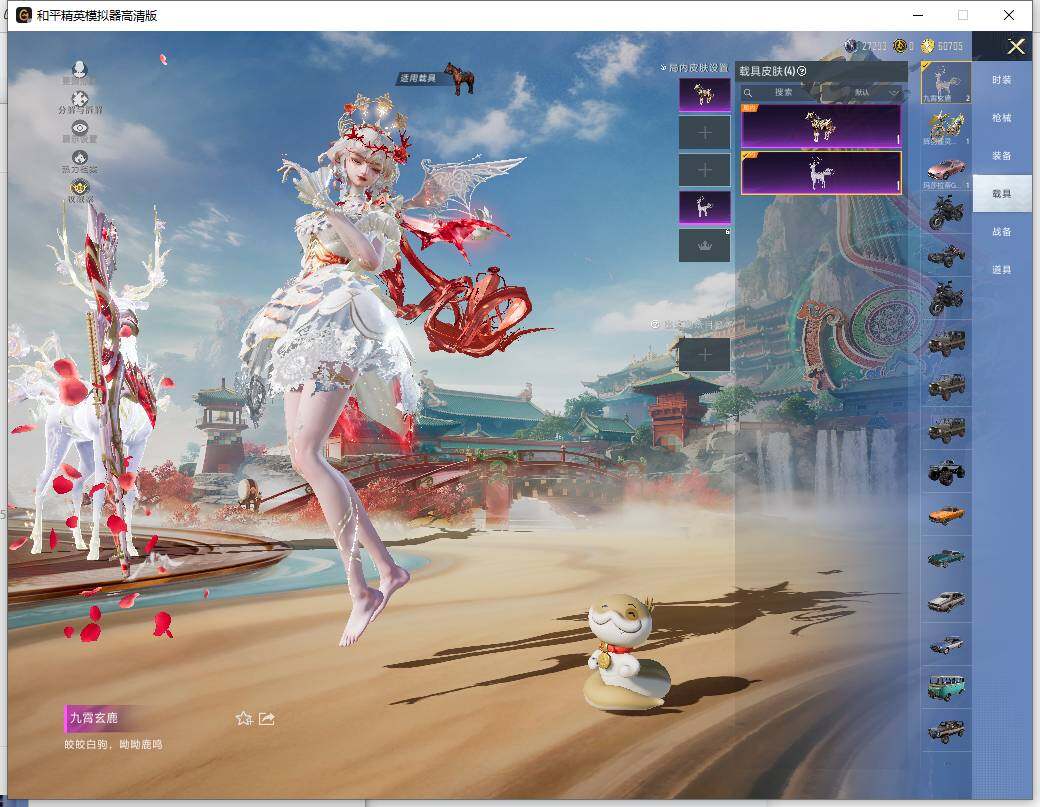
Task: Select the golden deer skin in skin list
Action: pyautogui.click(x=821, y=126)
